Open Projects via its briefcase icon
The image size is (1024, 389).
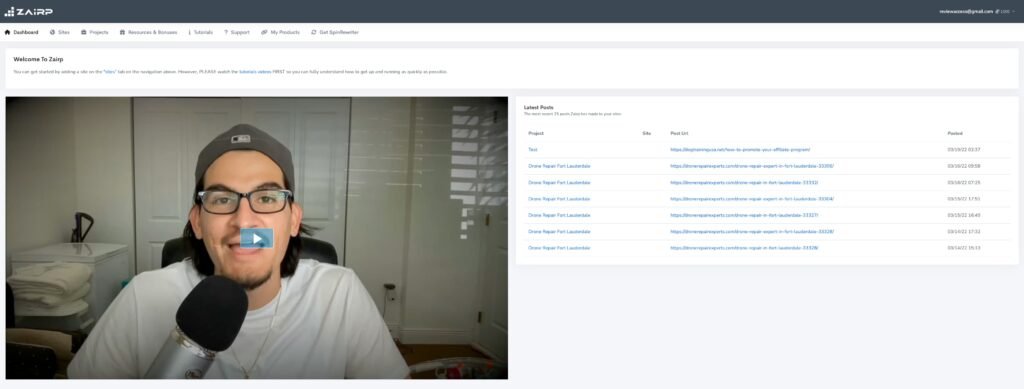[x=84, y=32]
